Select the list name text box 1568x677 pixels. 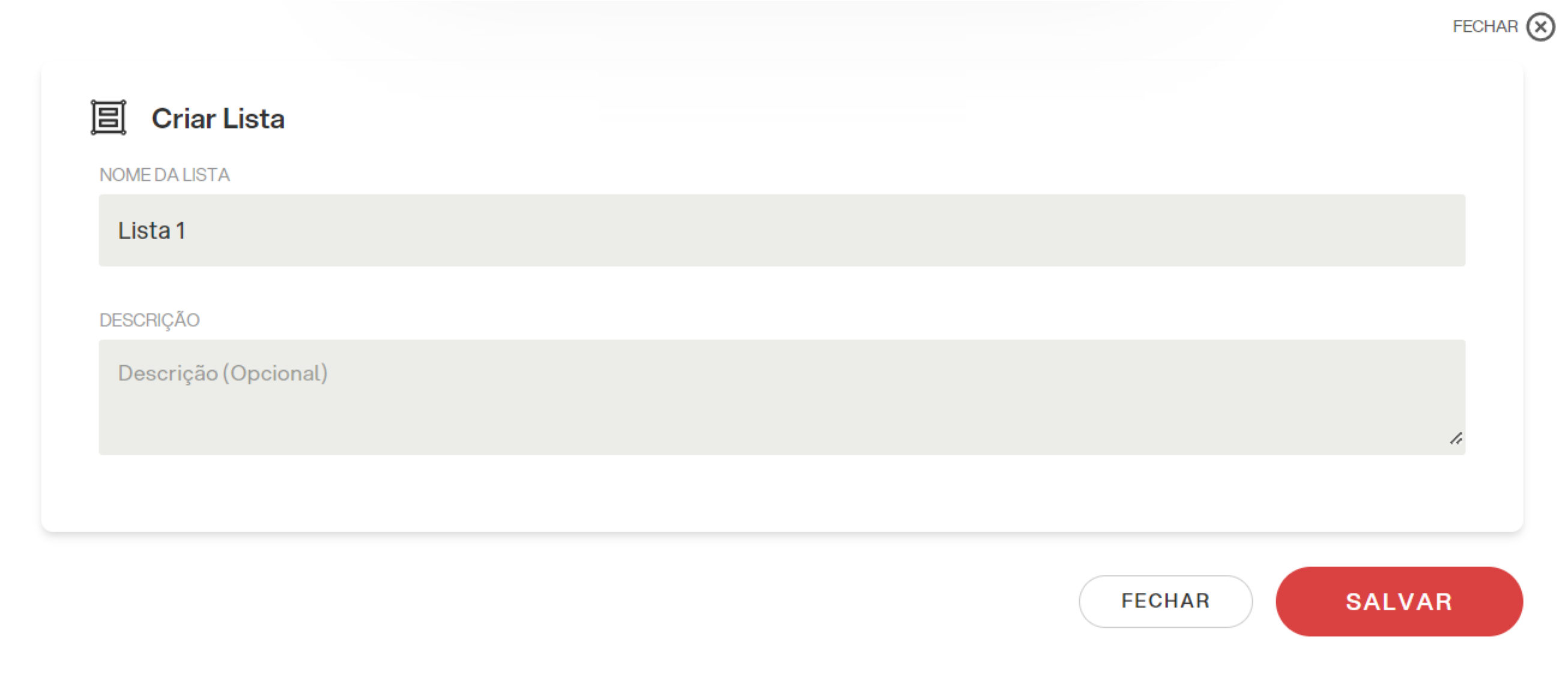pos(782,230)
